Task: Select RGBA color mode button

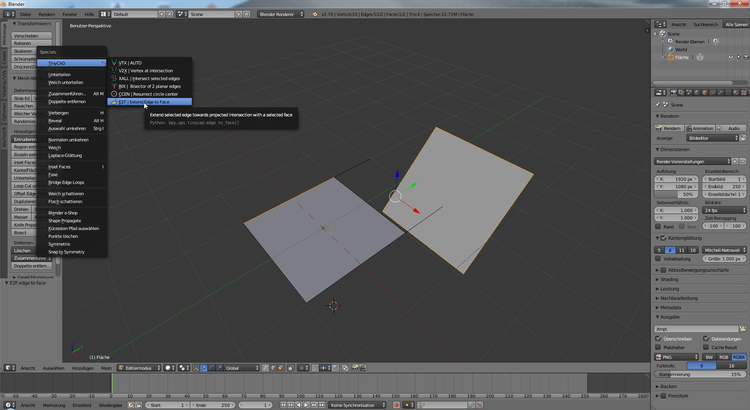Action: (x=738, y=356)
